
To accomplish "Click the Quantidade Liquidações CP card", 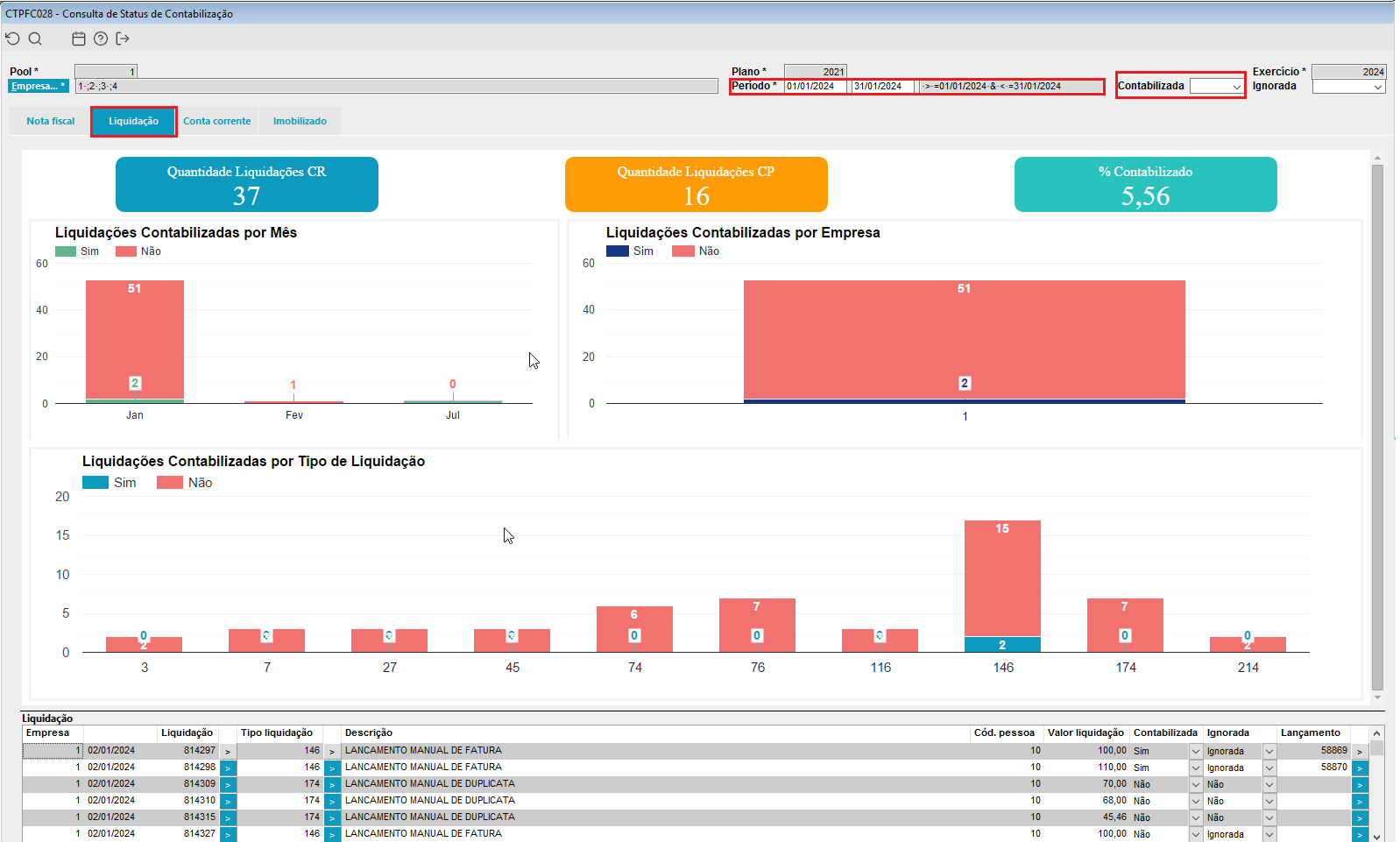I will click(696, 185).
